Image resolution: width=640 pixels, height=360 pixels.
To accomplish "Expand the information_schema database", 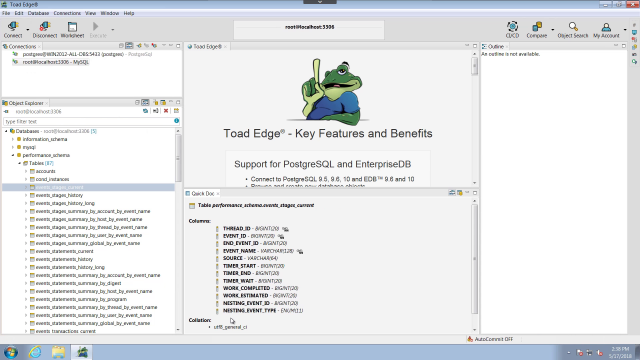I will point(13,139).
